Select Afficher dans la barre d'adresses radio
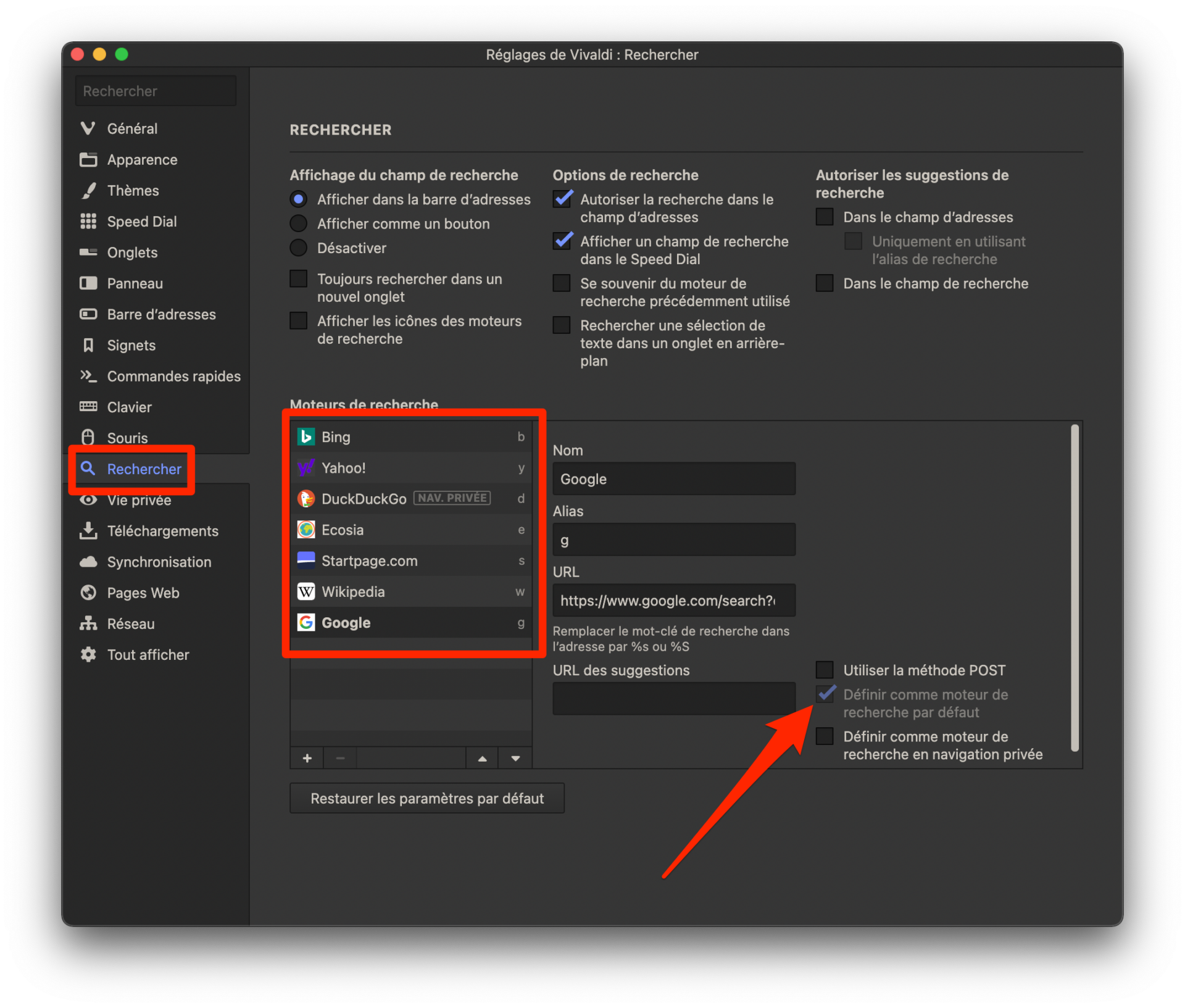The width and height of the screenshot is (1185, 1008). click(299, 199)
